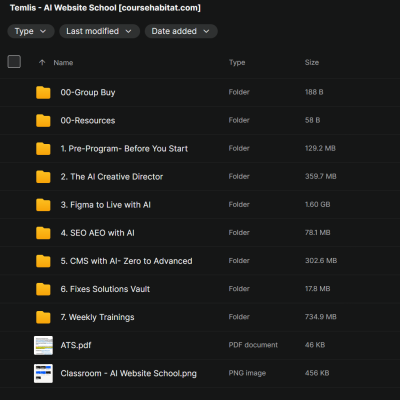The image size is (400, 400).
Task: Click the 188 B size value
Action: tap(314, 92)
